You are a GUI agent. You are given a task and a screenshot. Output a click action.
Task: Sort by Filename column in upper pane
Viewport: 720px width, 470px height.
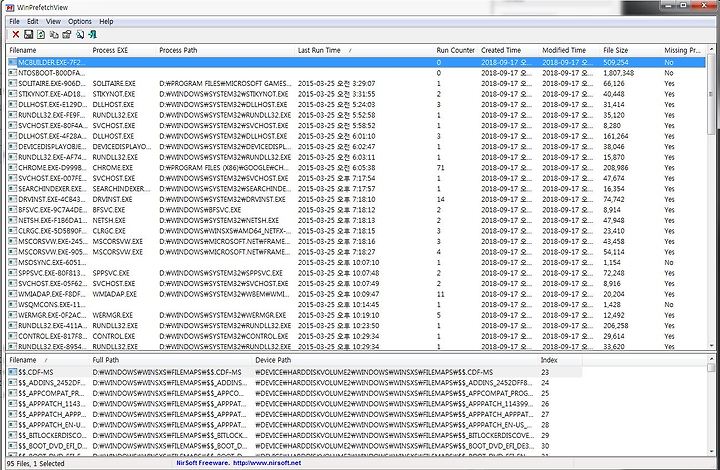[x=48, y=50]
